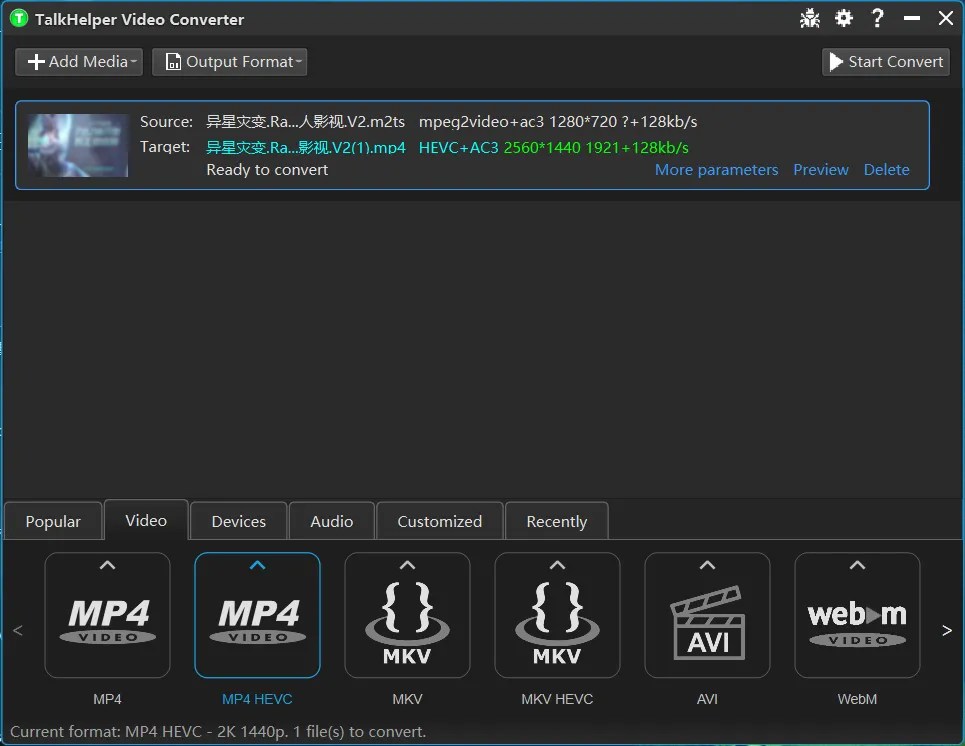Expand the AVI format preset chevron
The width and height of the screenshot is (965, 746).
coord(707,565)
